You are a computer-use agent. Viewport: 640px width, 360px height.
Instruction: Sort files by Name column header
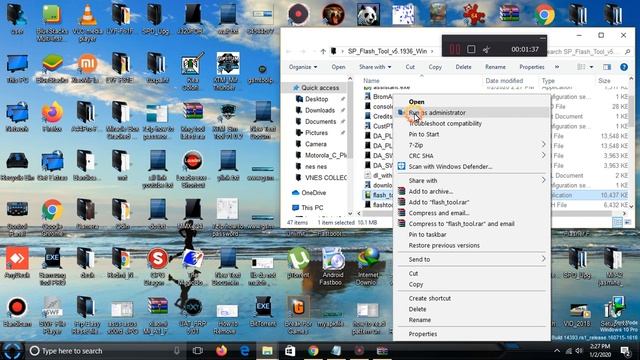click(x=371, y=81)
